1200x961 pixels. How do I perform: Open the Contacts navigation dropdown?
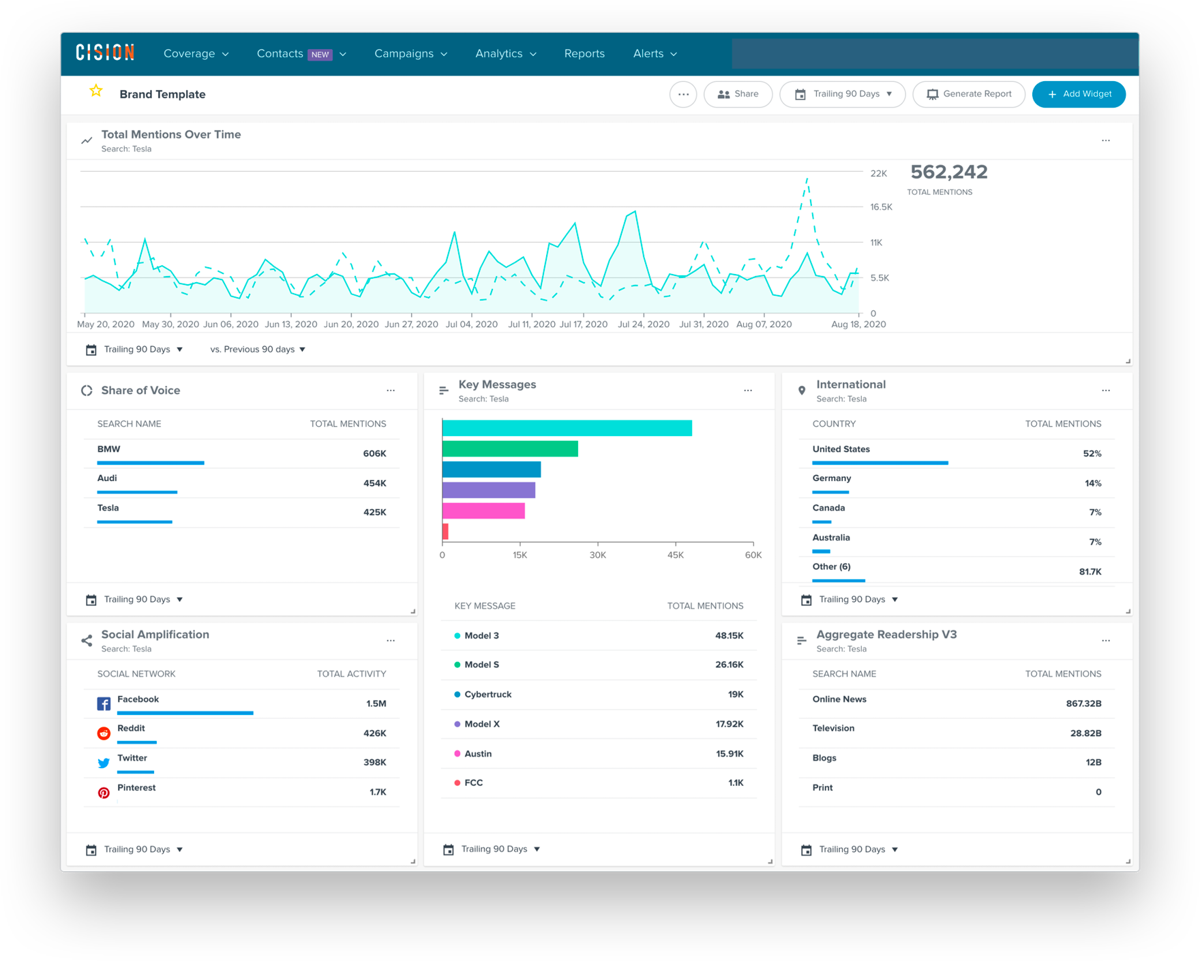301,54
